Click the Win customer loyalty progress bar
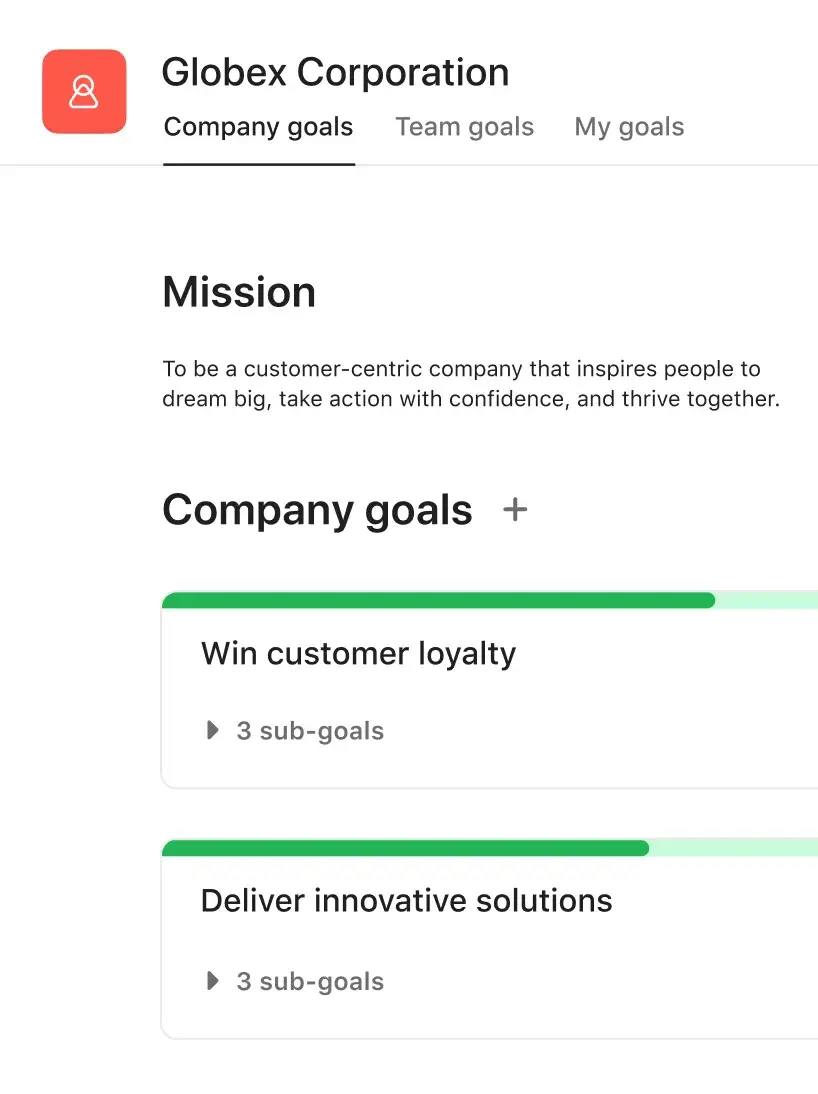The image size is (818, 1094). 438,601
